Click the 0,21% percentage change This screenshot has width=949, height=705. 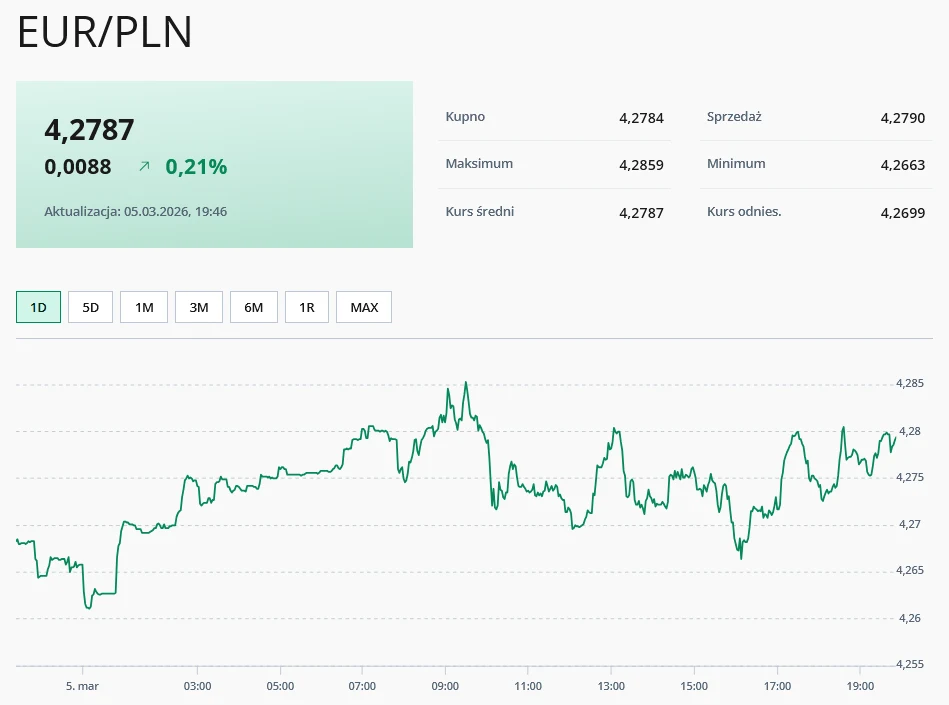(196, 167)
